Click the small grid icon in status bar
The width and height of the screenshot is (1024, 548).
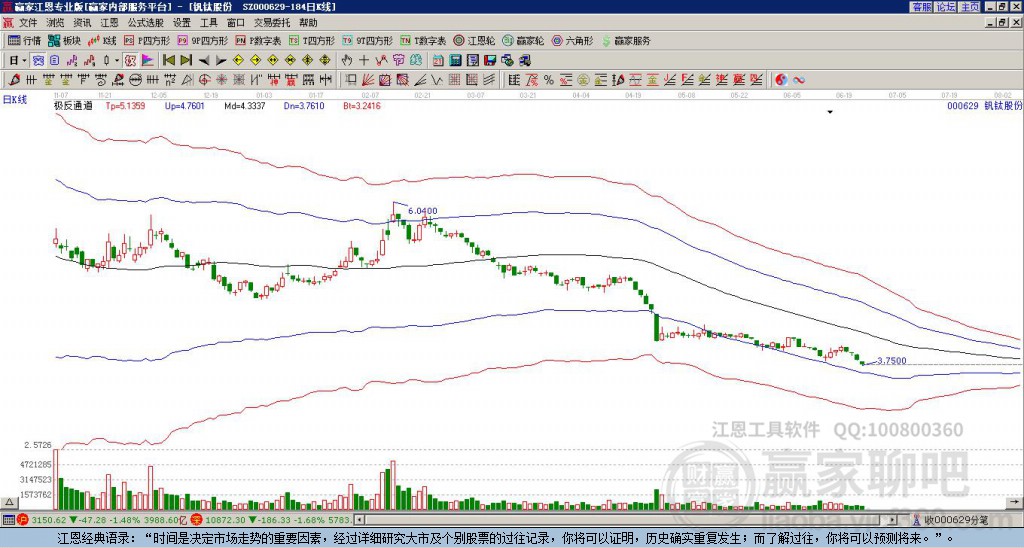[x=8, y=520]
